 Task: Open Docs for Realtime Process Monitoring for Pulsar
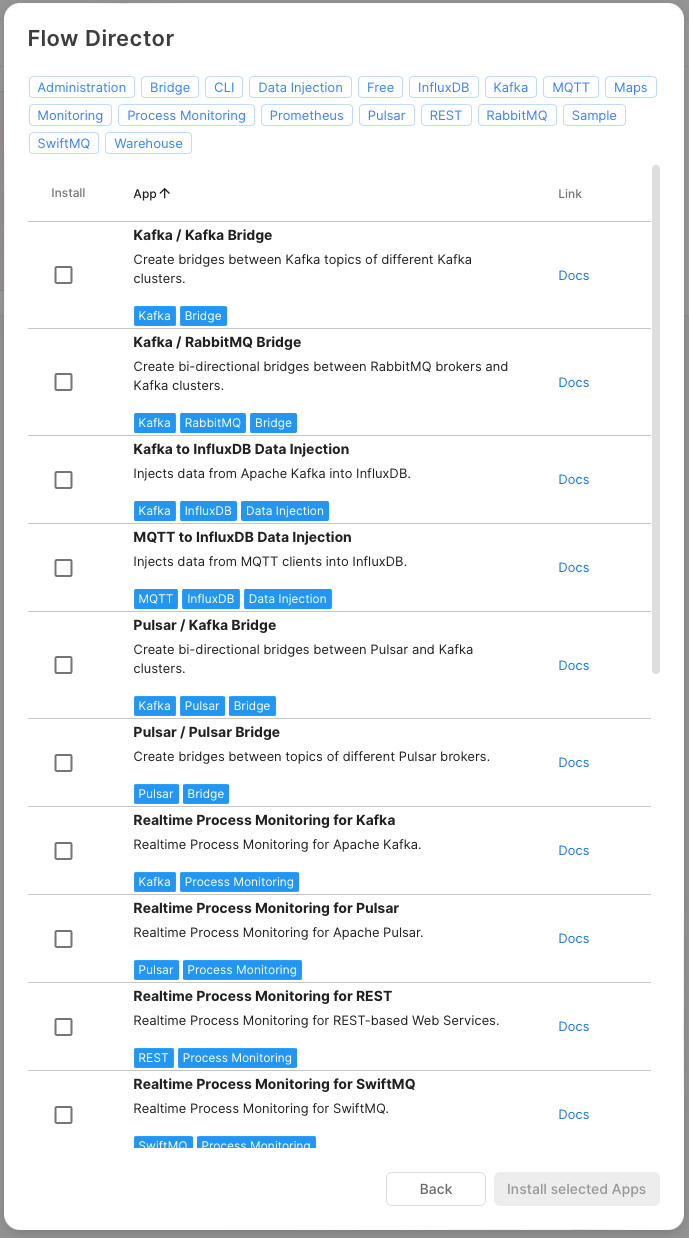coord(573,939)
